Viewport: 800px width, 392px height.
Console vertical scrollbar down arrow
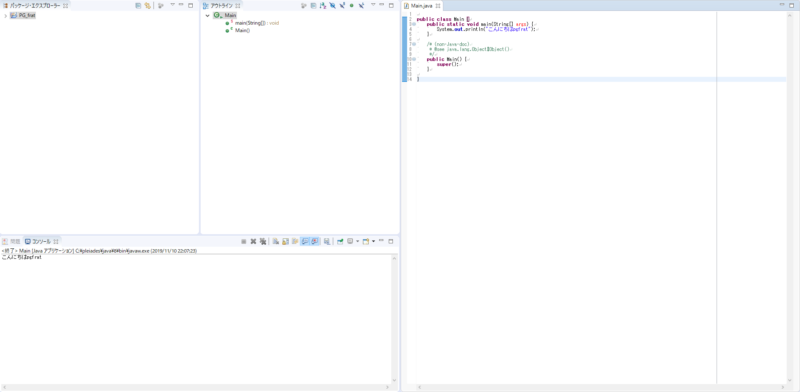394,380
